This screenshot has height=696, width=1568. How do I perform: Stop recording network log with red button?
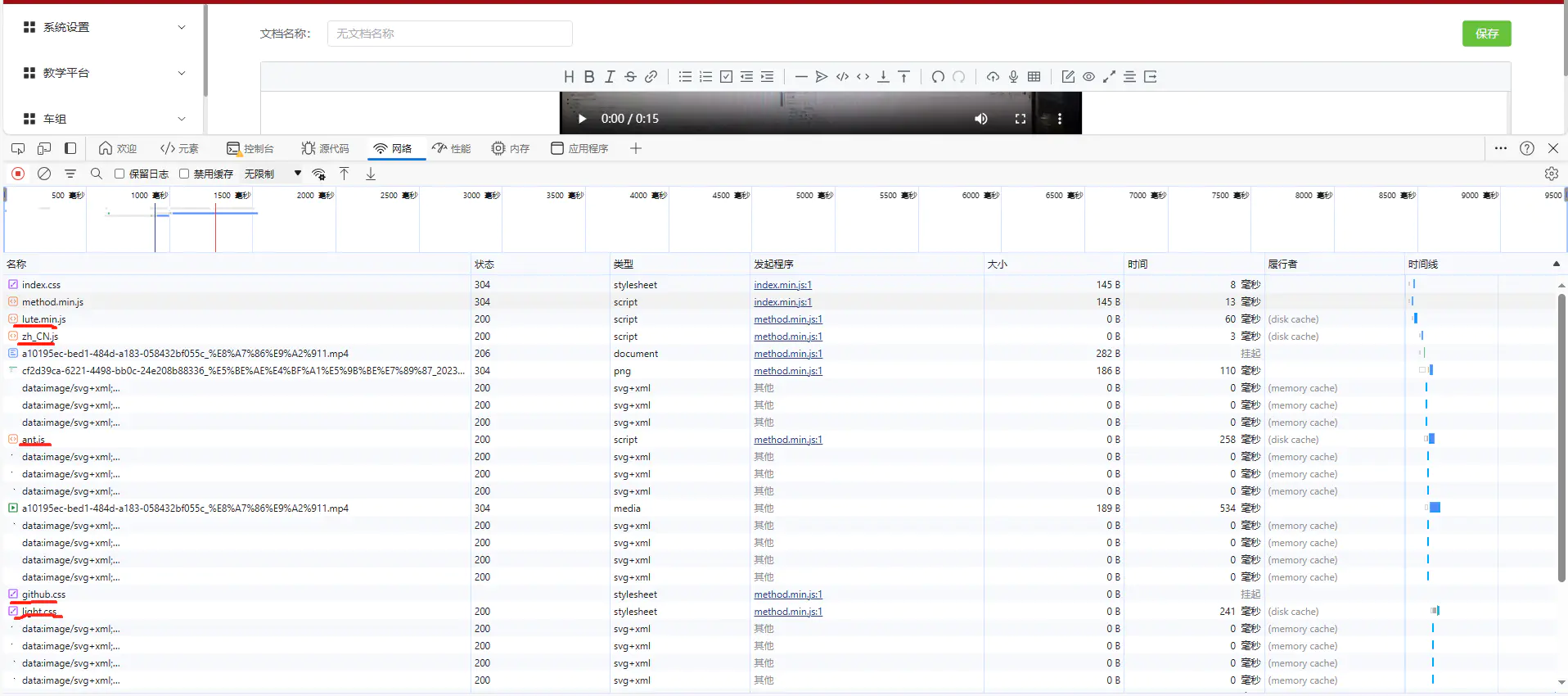tap(18, 174)
